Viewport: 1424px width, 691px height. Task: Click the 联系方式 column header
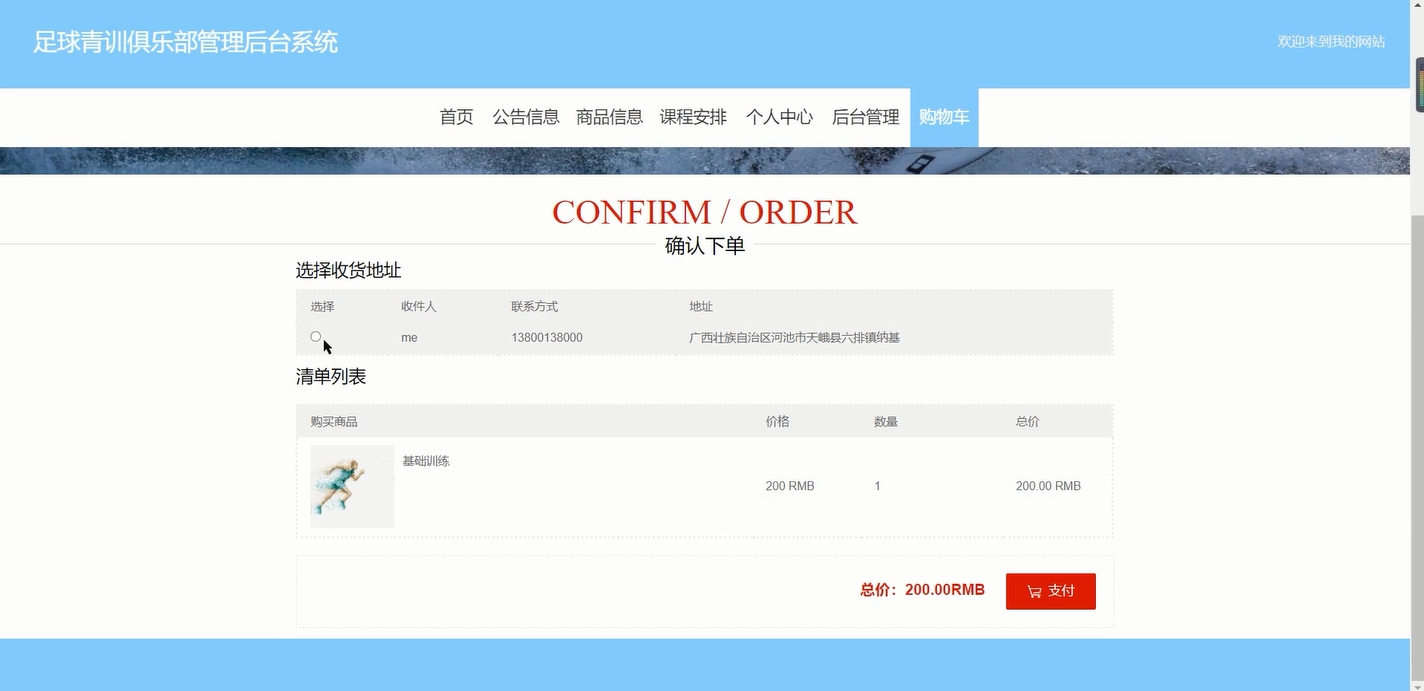[535, 307]
